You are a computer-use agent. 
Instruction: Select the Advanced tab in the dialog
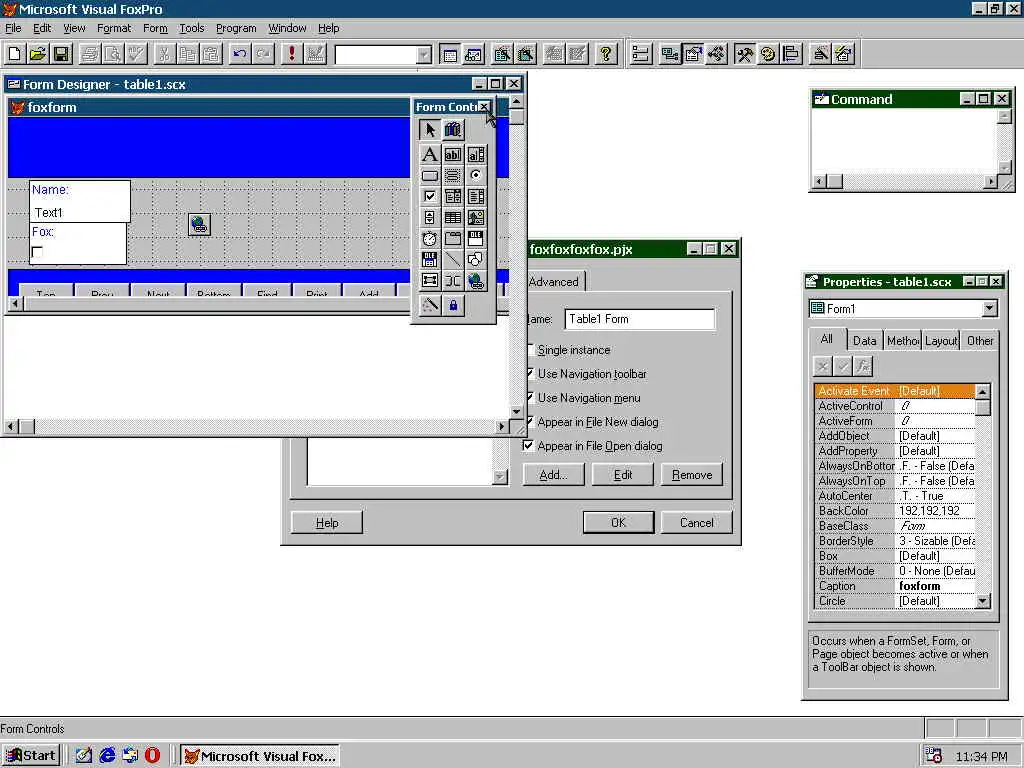click(554, 281)
